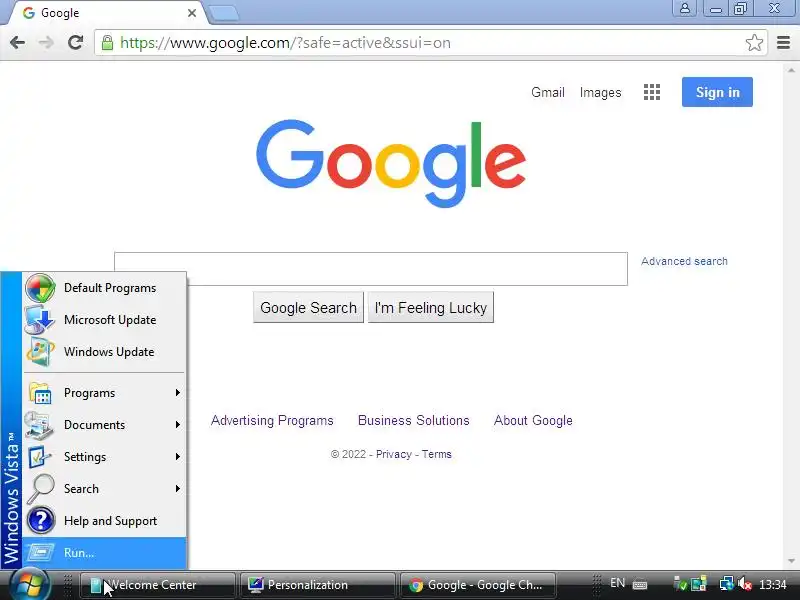
Task: Click the Windows Start orb
Action: (x=30, y=585)
